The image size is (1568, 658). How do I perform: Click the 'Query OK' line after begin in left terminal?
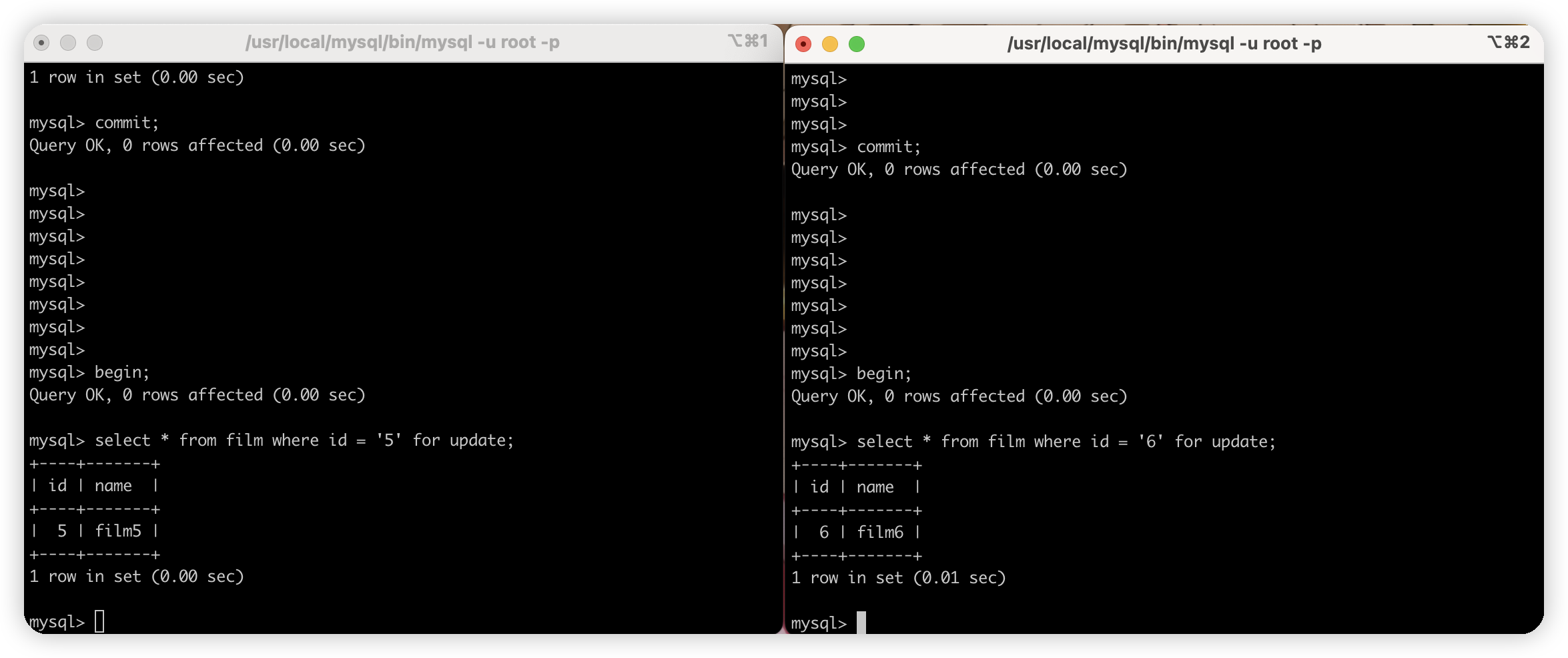pos(198,395)
